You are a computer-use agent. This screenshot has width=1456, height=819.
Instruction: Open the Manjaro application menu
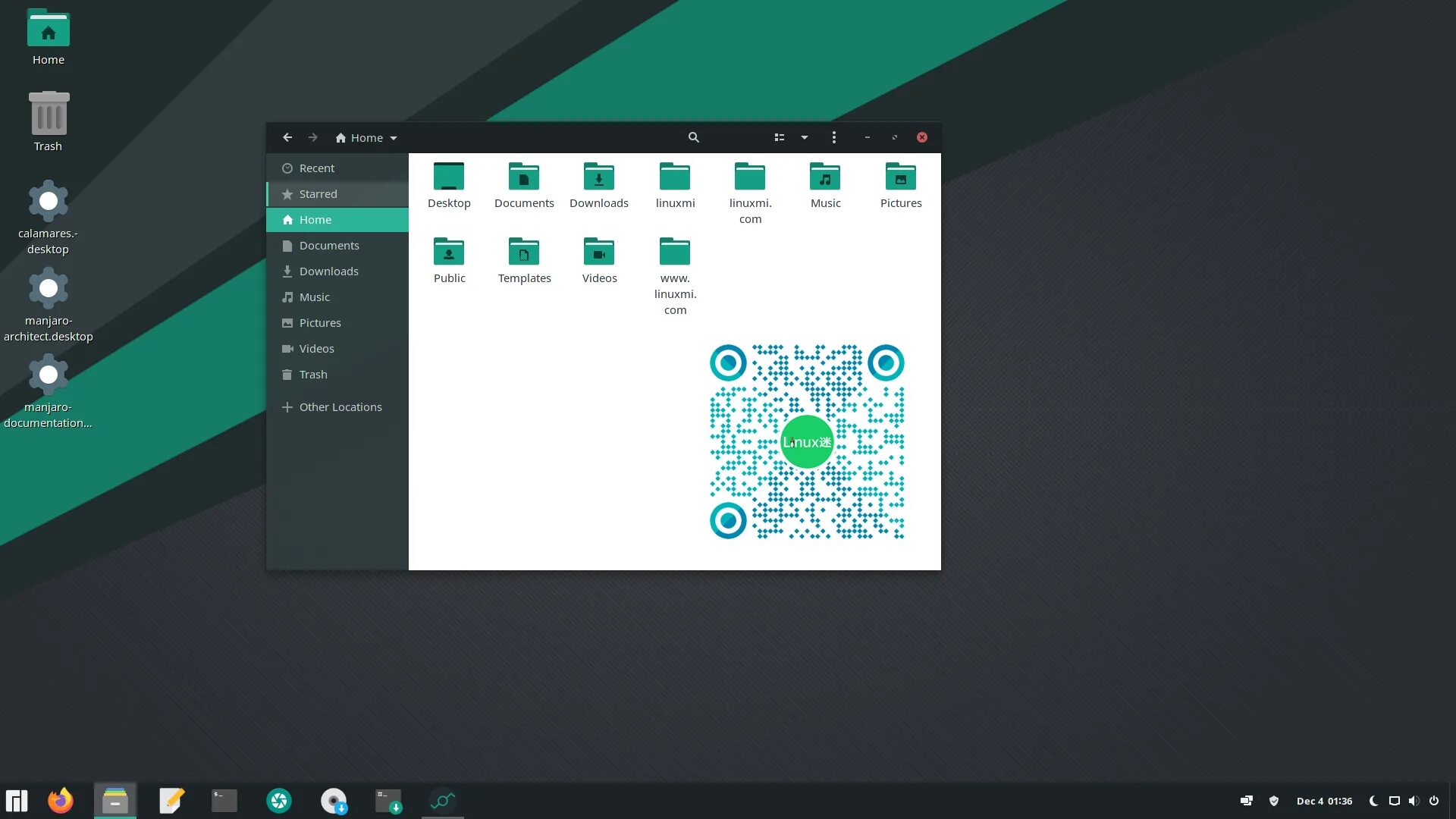(x=17, y=801)
